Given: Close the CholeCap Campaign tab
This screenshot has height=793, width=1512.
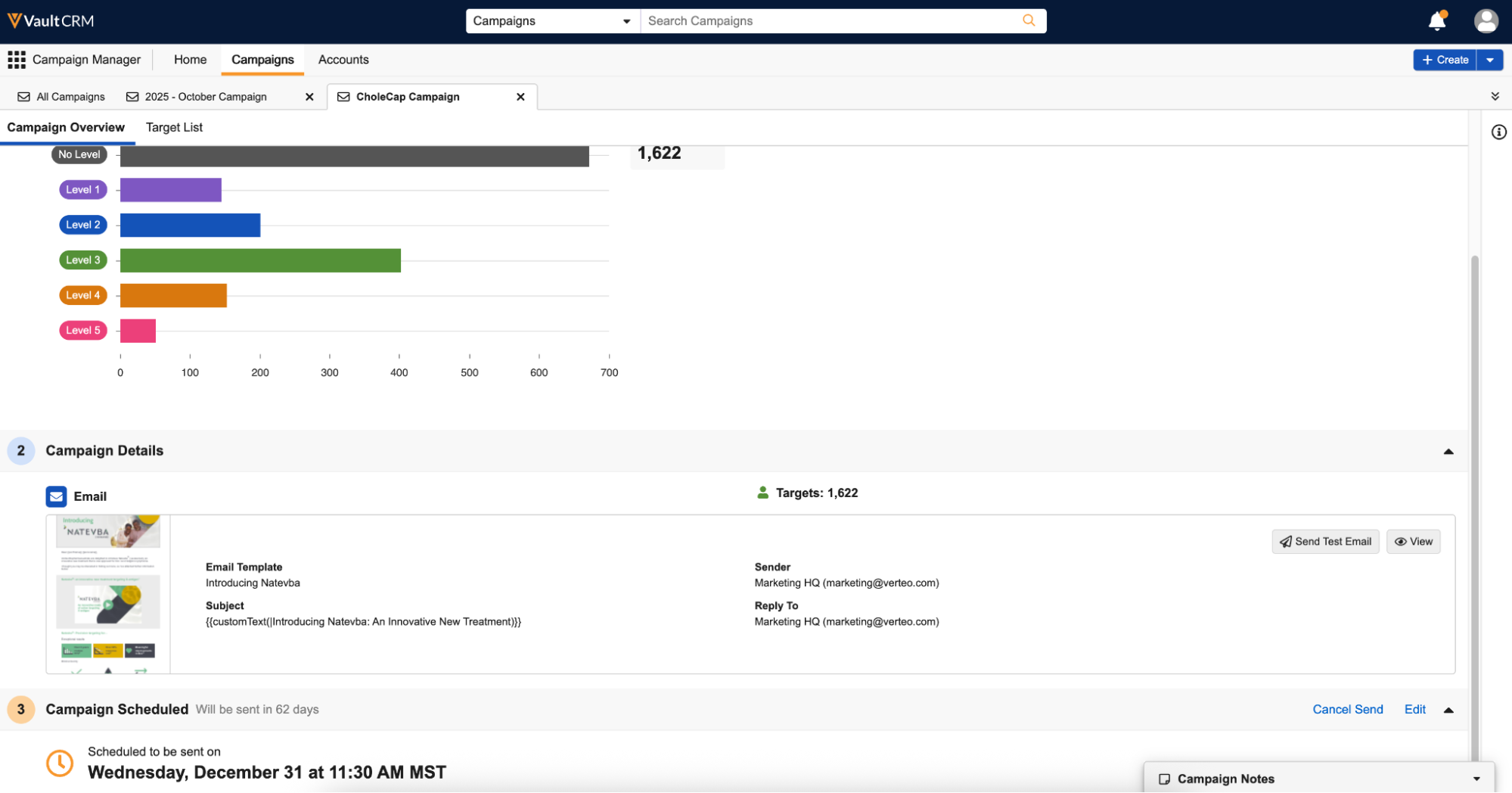Looking at the screenshot, I should 520,97.
